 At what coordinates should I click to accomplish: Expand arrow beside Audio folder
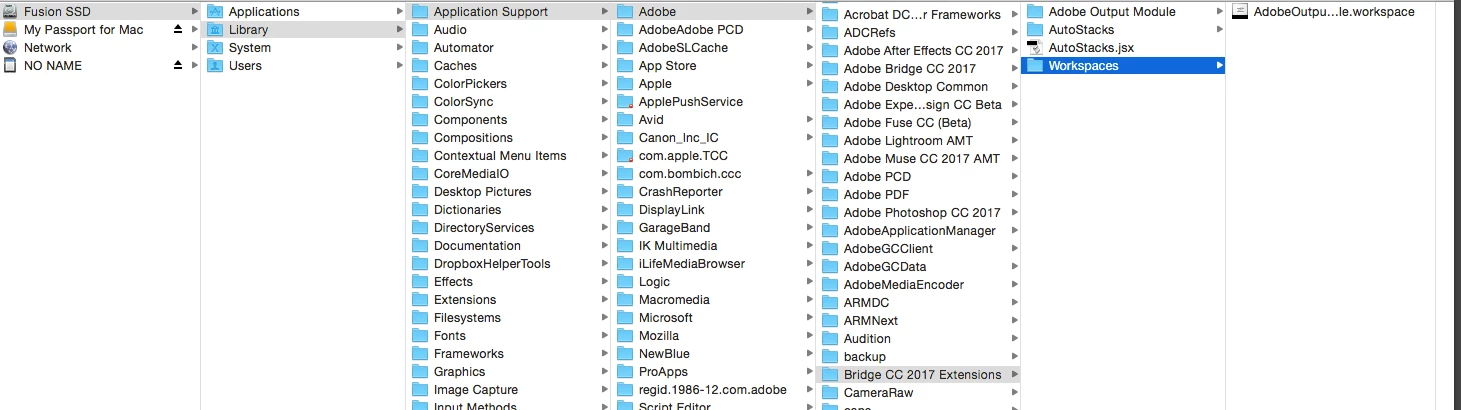point(604,30)
